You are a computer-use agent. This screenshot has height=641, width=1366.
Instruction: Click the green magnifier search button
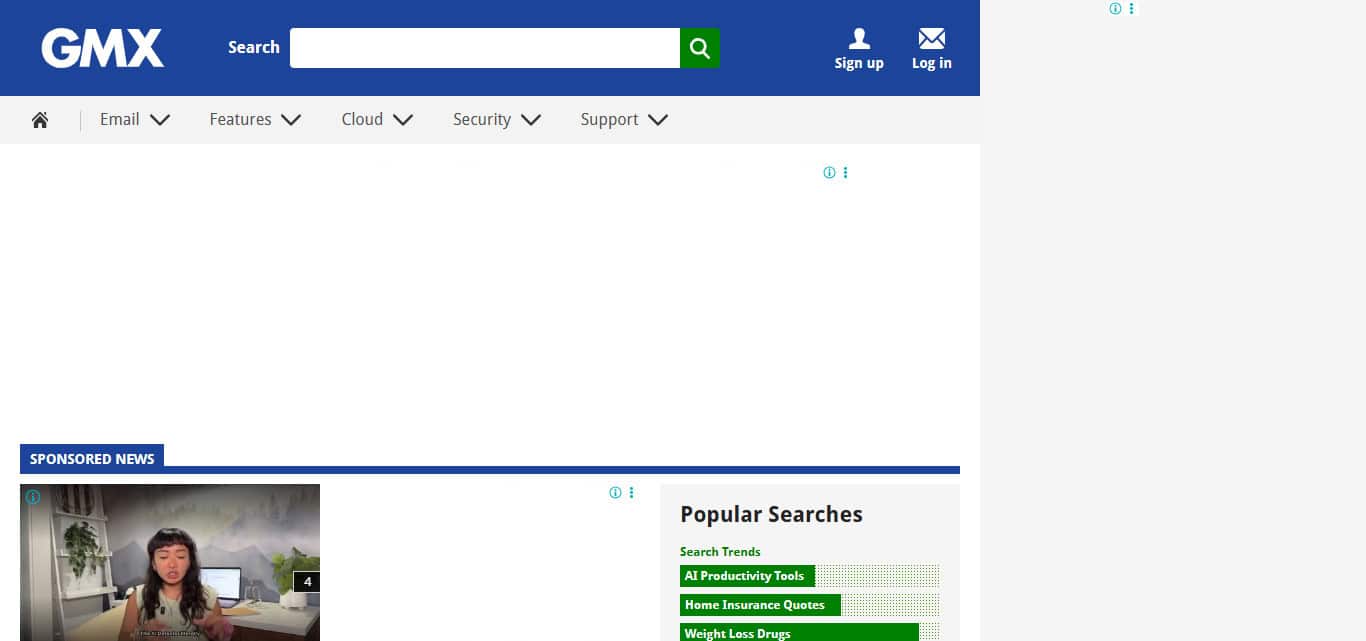point(700,48)
